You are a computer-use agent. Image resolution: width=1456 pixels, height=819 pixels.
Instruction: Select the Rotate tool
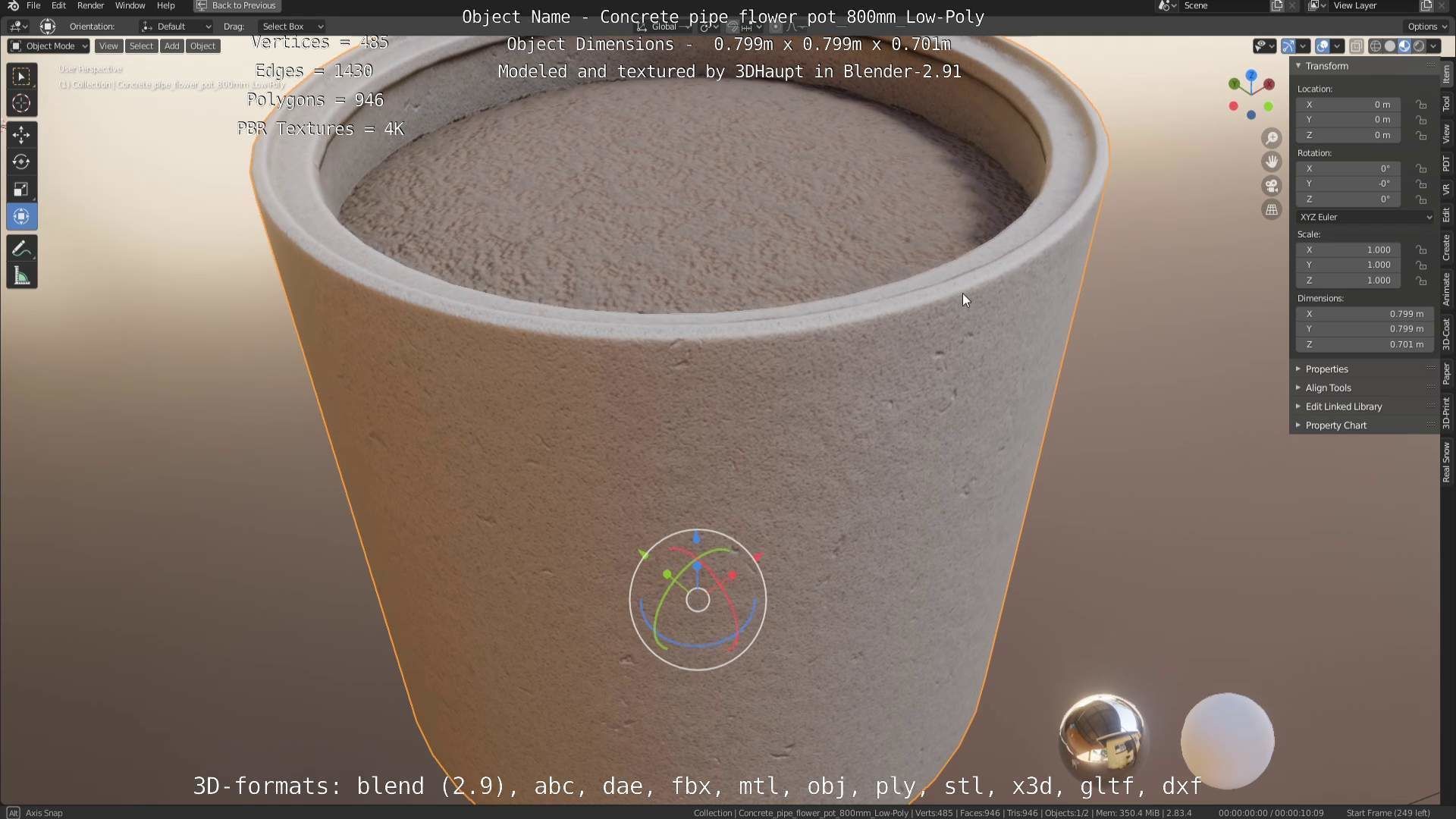point(21,162)
